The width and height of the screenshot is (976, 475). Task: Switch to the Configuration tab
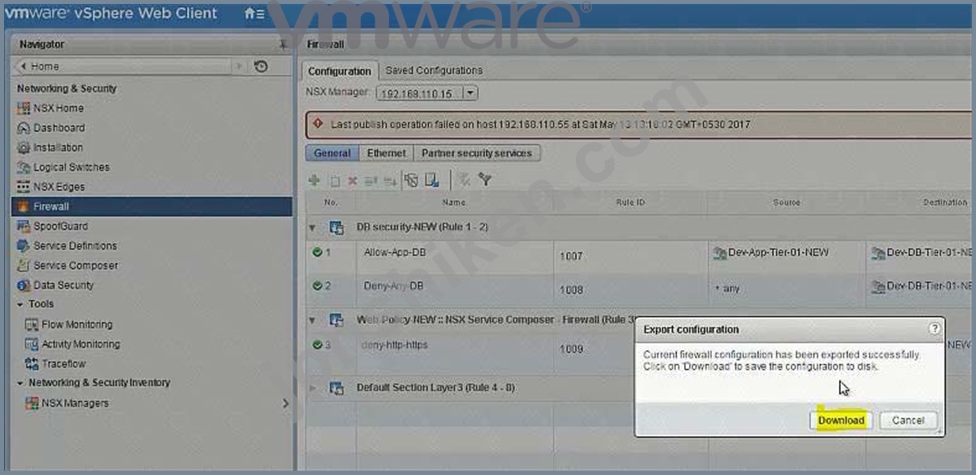tap(339, 71)
